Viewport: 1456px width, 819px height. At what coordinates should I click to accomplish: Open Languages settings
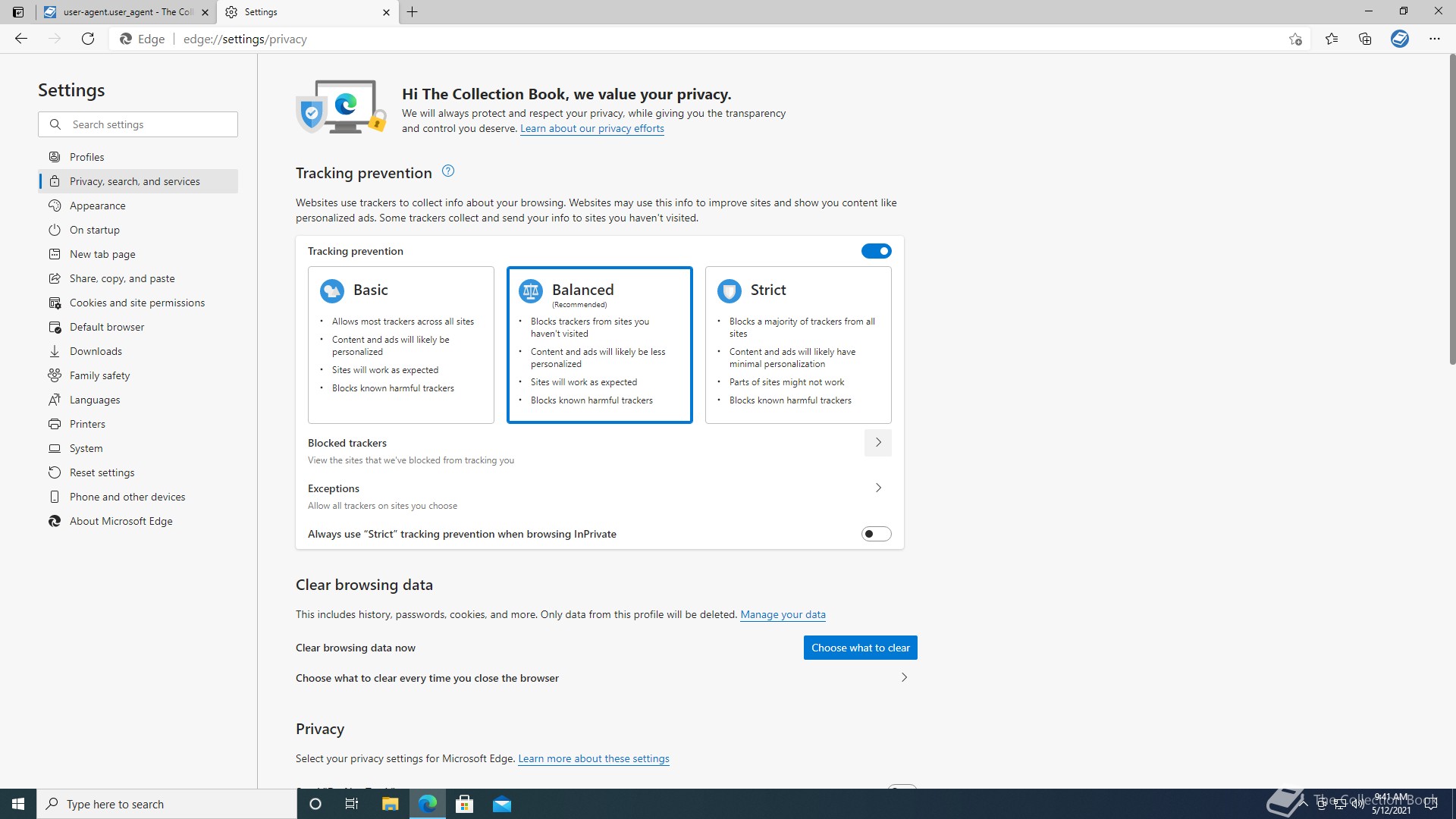pyautogui.click(x=138, y=400)
